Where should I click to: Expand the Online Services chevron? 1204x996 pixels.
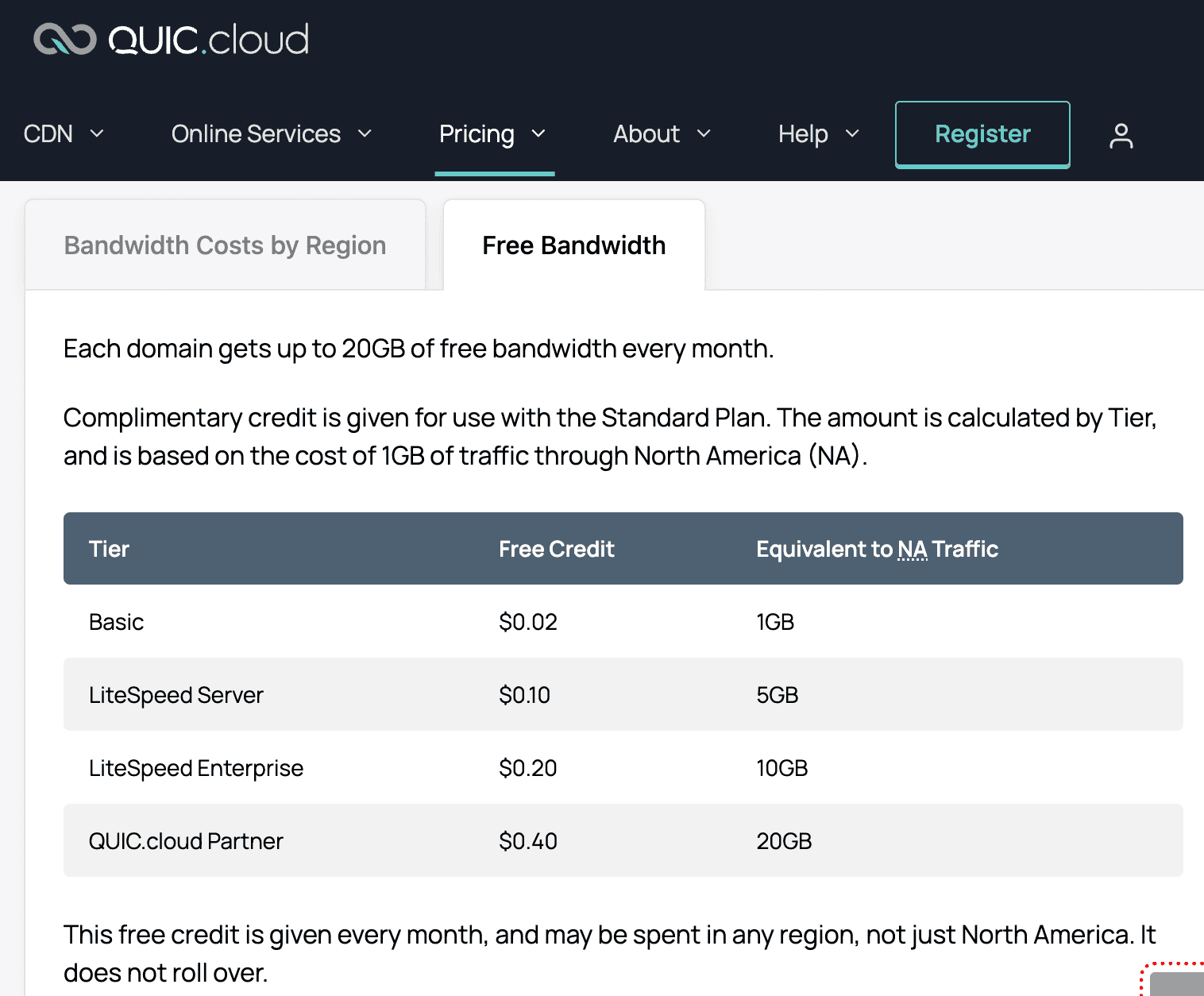tap(365, 133)
